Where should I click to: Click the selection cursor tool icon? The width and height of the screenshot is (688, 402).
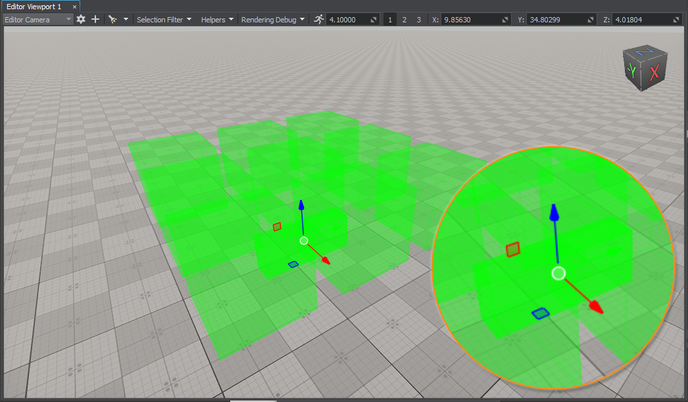(112, 19)
